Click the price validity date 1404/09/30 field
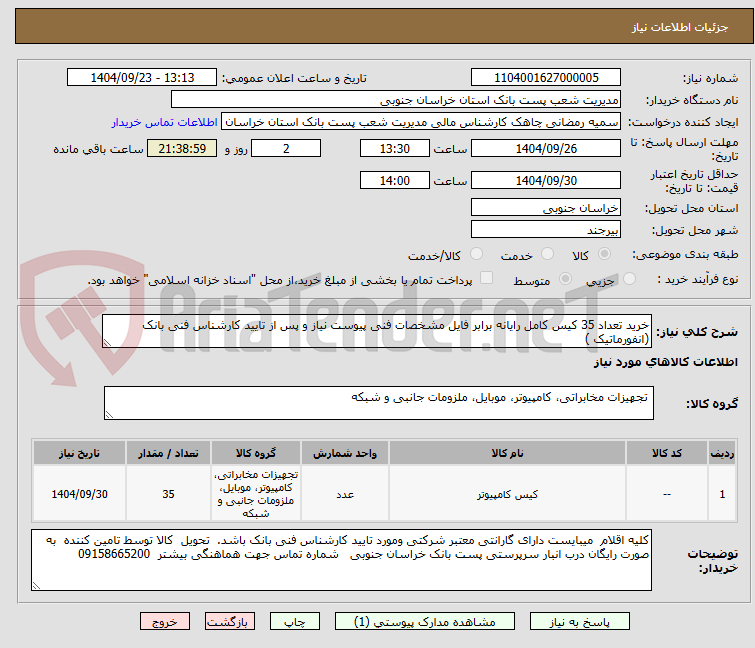Viewport: 755px width, 648px height. pos(546,181)
